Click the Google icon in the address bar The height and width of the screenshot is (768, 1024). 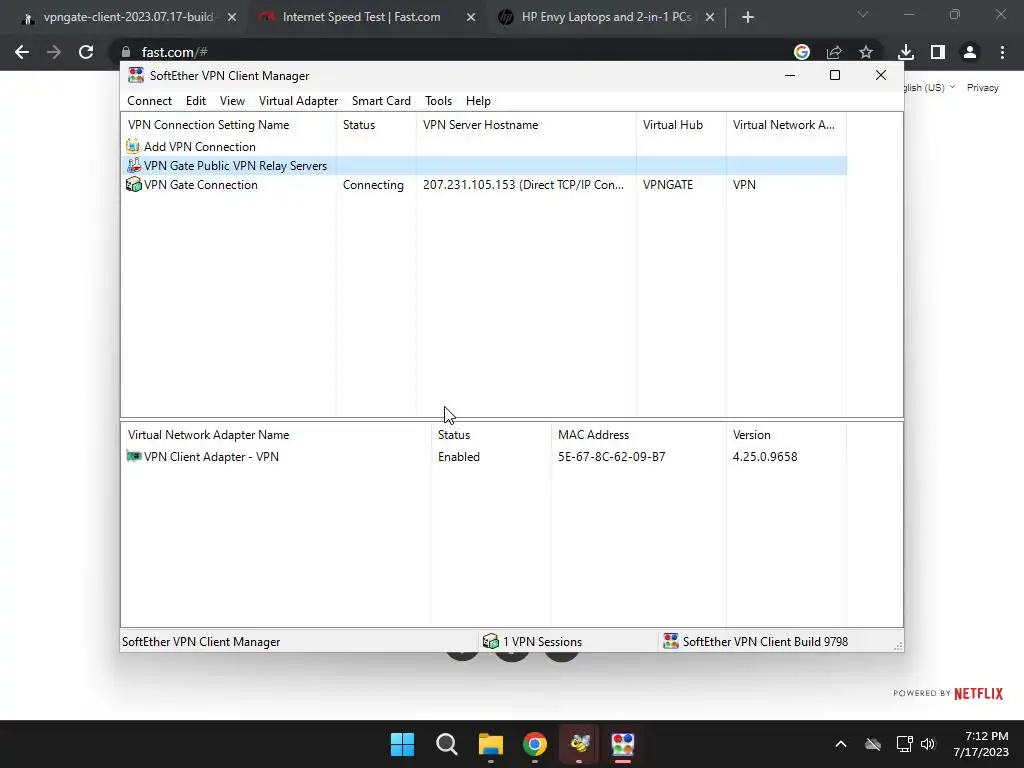(x=802, y=52)
